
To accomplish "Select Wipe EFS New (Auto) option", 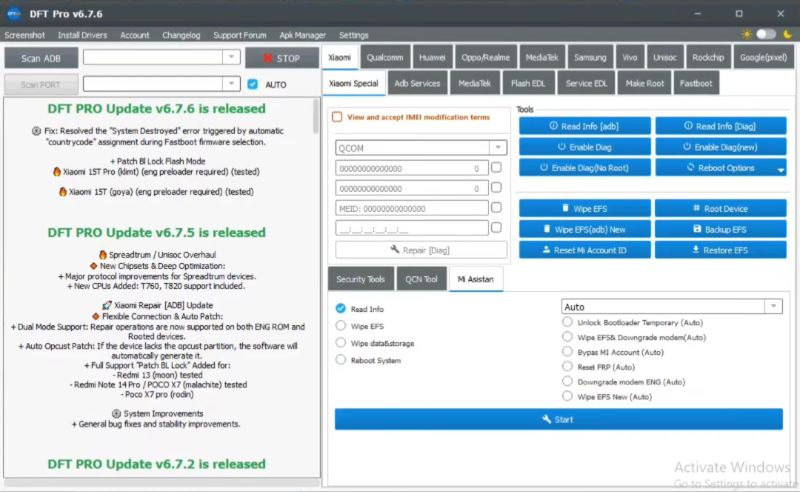I will click(567, 396).
